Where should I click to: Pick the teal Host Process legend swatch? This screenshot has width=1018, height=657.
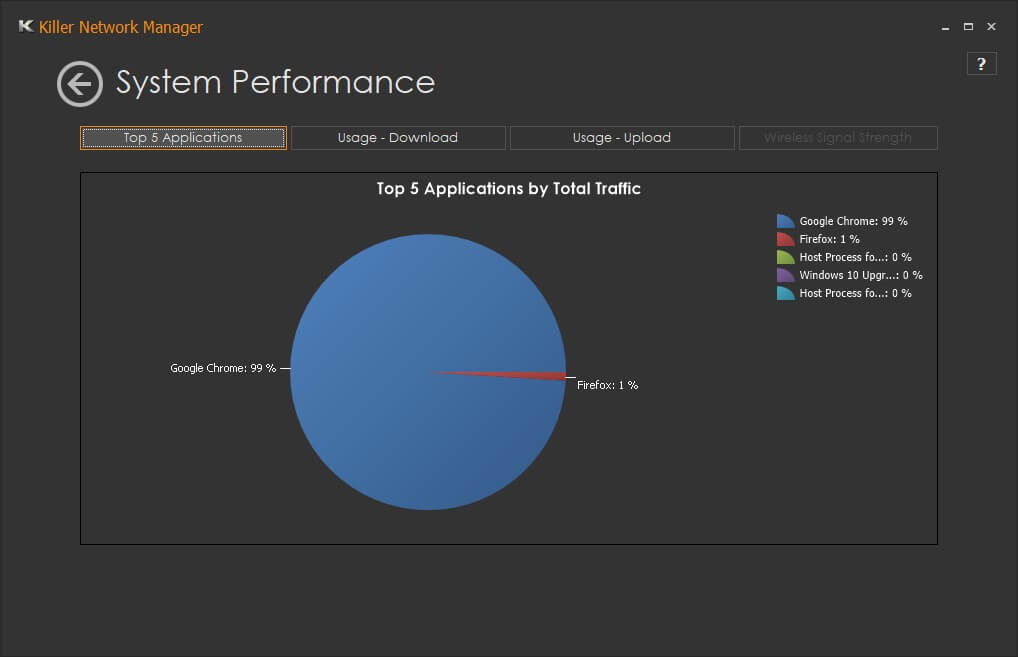tap(786, 293)
